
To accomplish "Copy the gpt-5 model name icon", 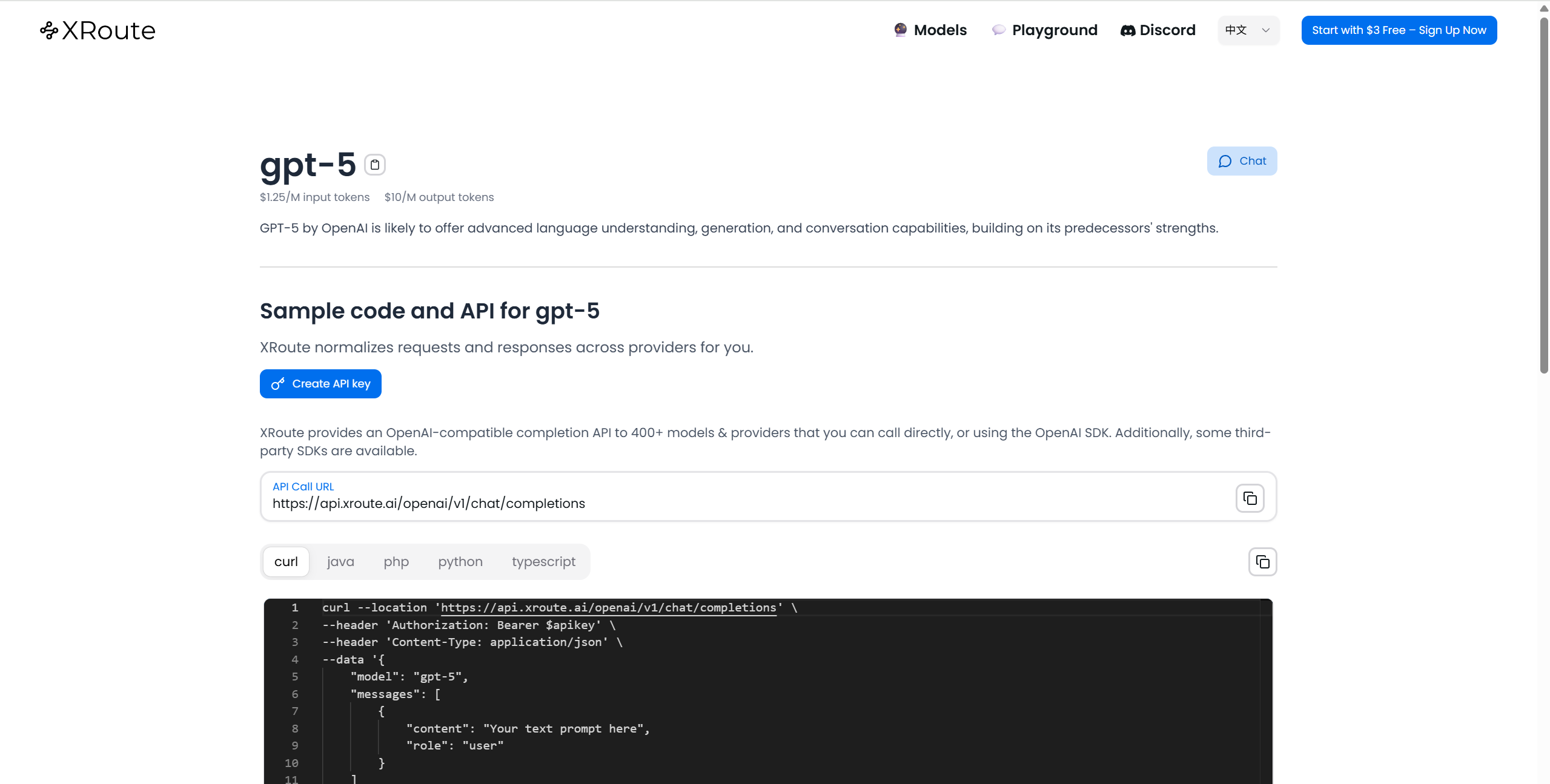I will (x=375, y=165).
